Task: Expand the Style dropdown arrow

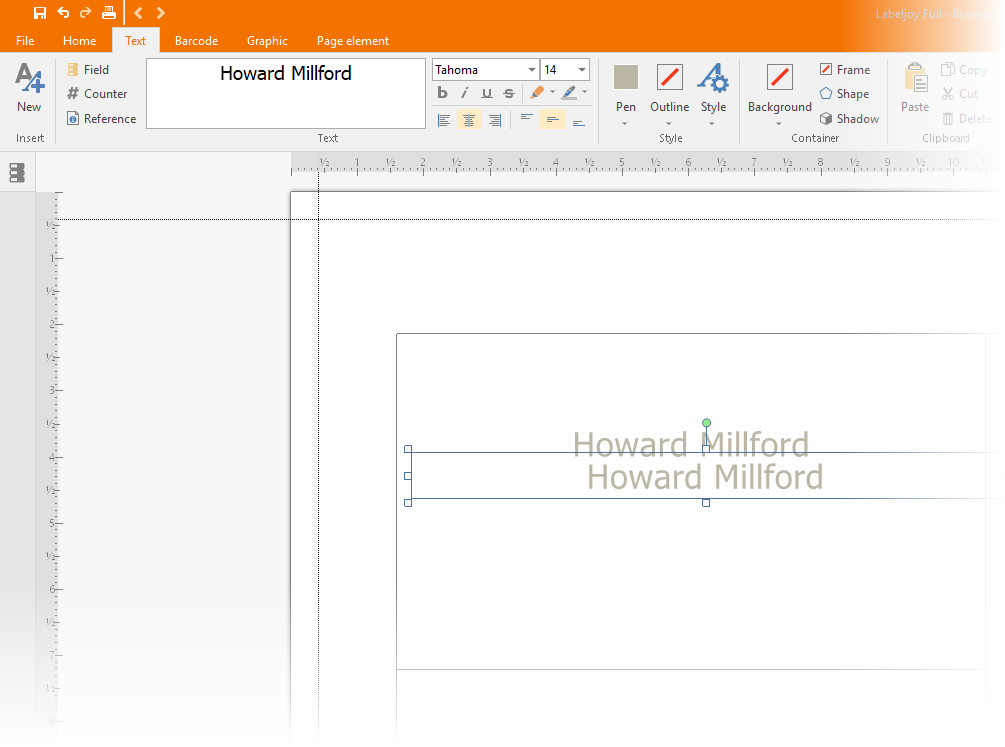Action: pos(712,124)
